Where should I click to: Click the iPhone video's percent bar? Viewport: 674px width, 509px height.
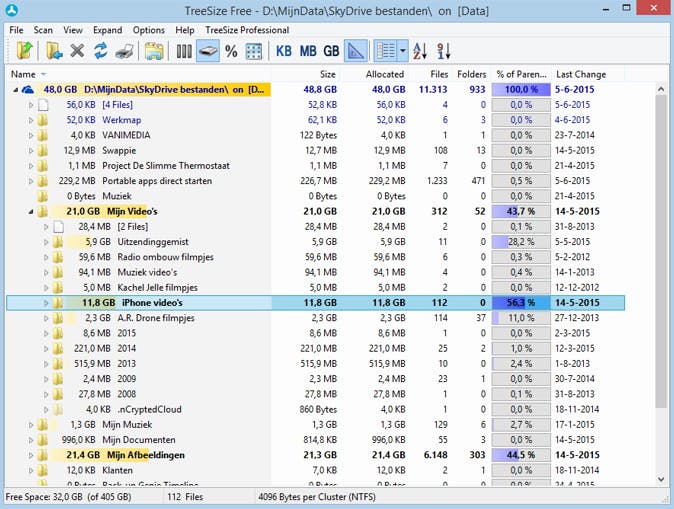pos(520,302)
